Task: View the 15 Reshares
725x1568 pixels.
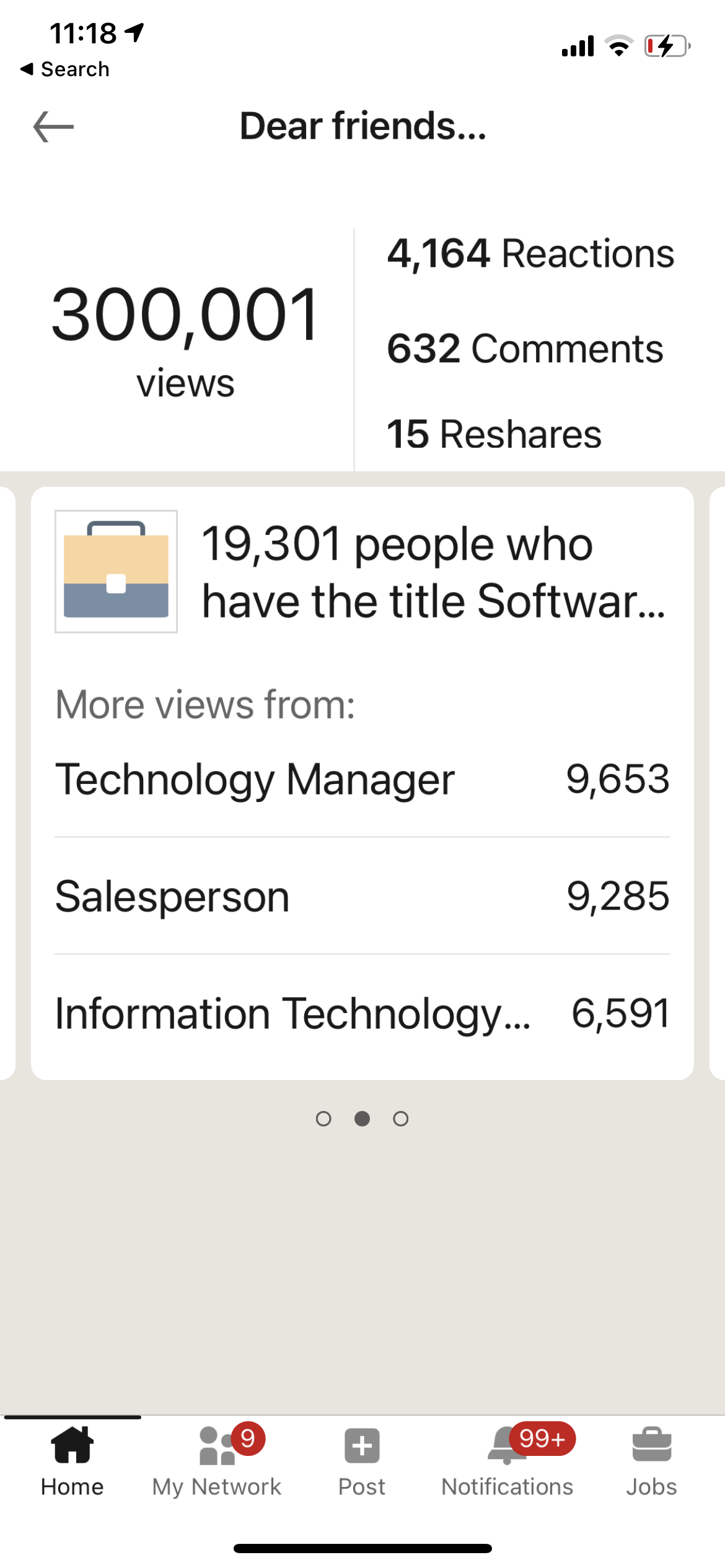Action: (494, 434)
